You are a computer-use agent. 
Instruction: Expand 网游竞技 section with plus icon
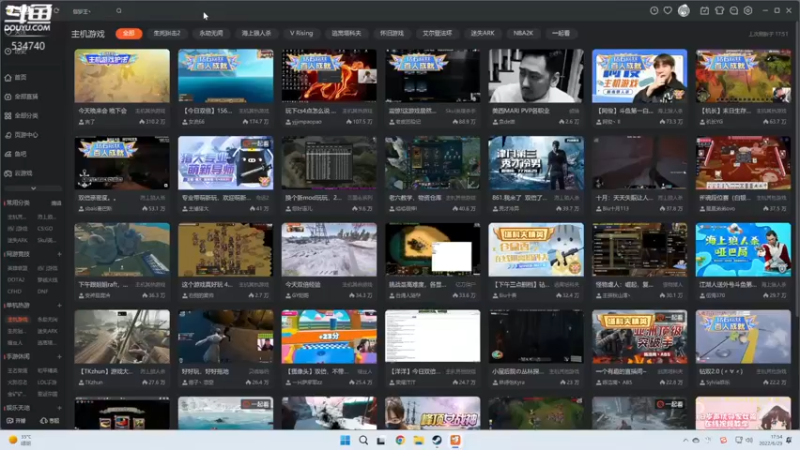pos(59,254)
